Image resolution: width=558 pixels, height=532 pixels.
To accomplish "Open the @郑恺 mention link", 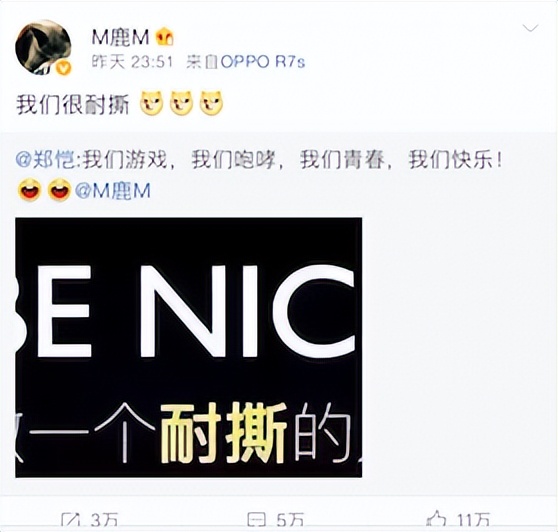I will tap(45, 159).
